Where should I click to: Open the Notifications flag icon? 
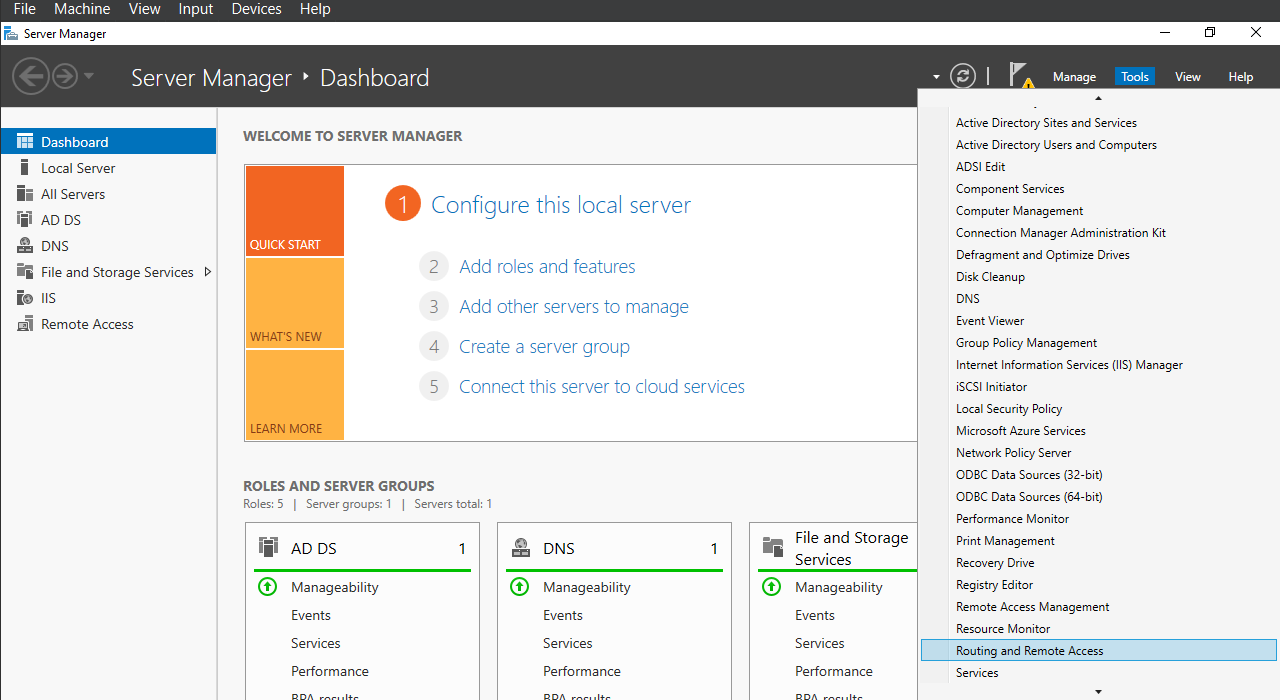[x=1021, y=76]
